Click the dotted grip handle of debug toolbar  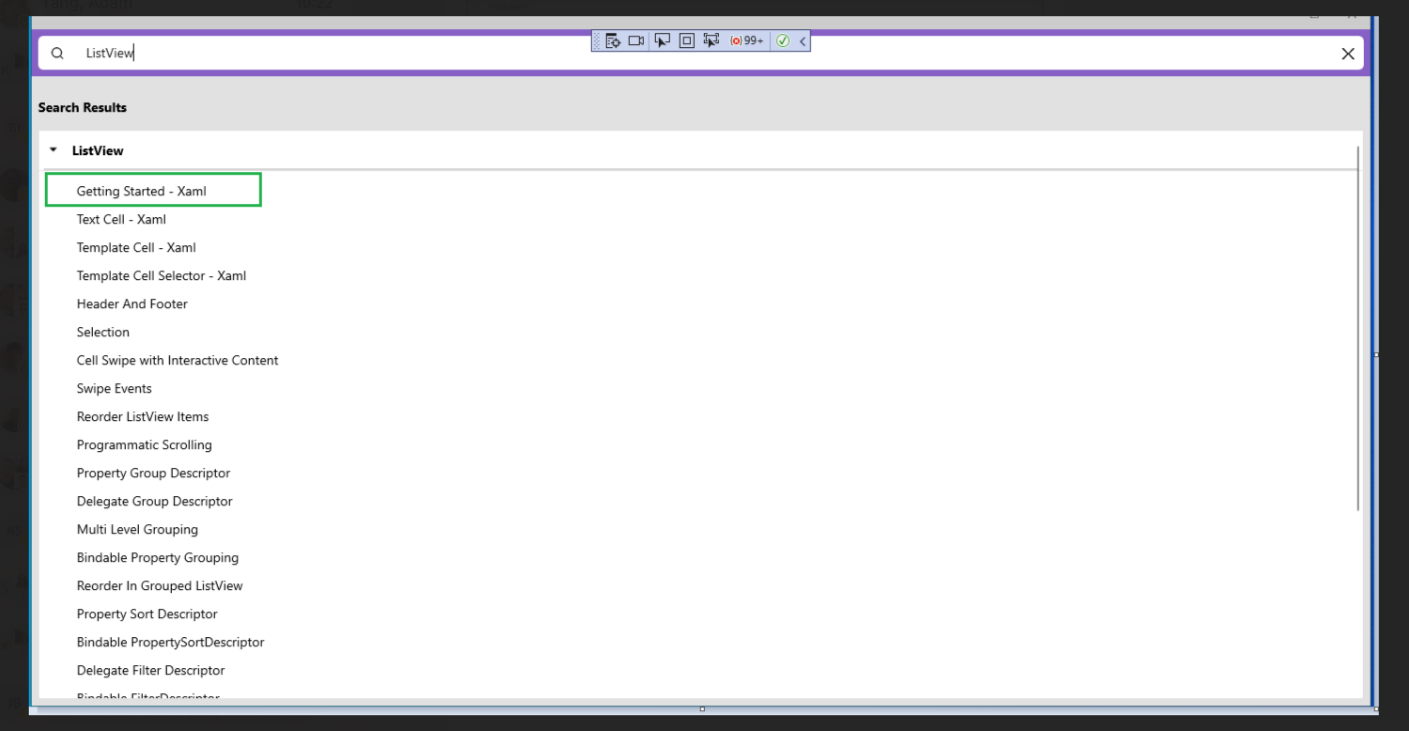coord(597,41)
